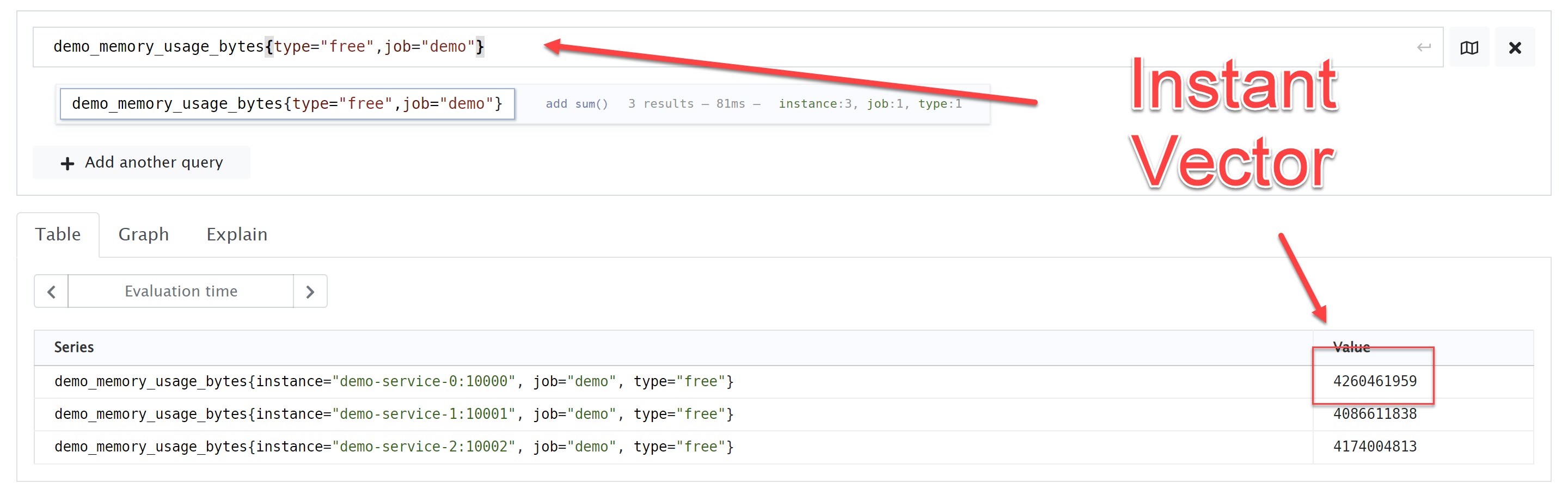Viewport: 1568px width, 489px height.
Task: Click the add sum() suggestion link
Action: coord(576,104)
